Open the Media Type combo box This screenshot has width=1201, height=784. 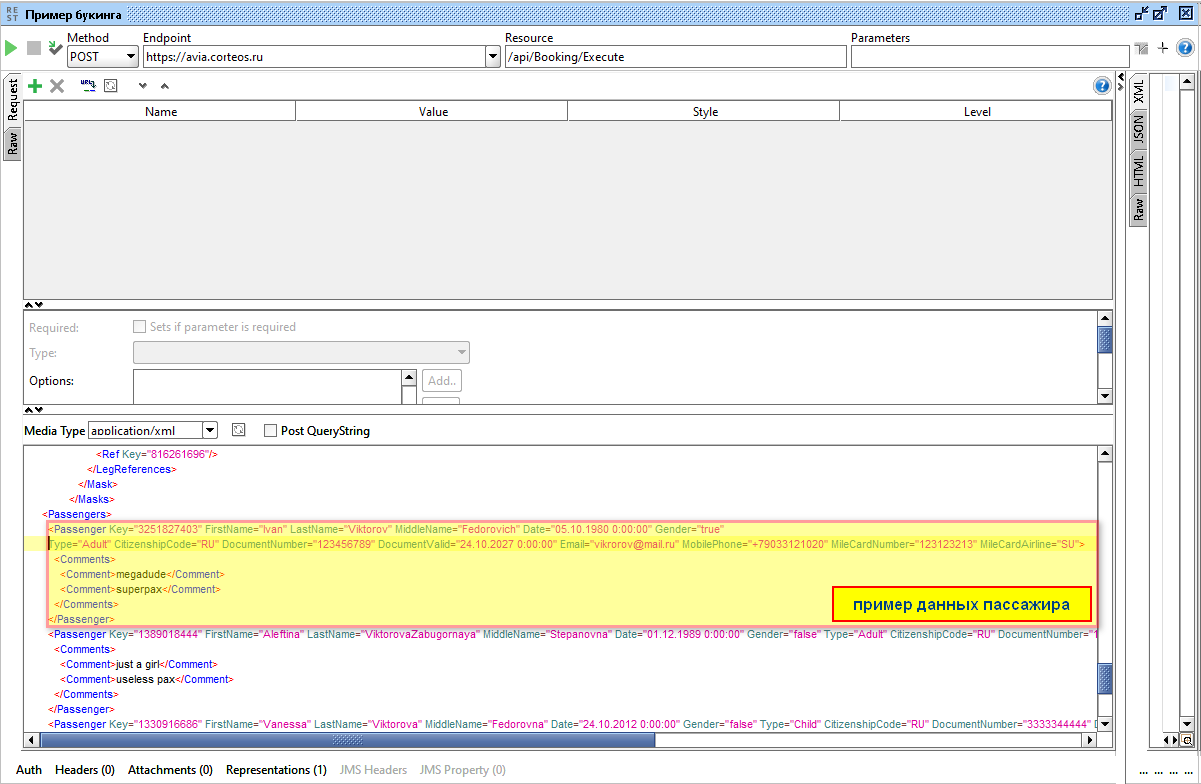click(x=210, y=431)
